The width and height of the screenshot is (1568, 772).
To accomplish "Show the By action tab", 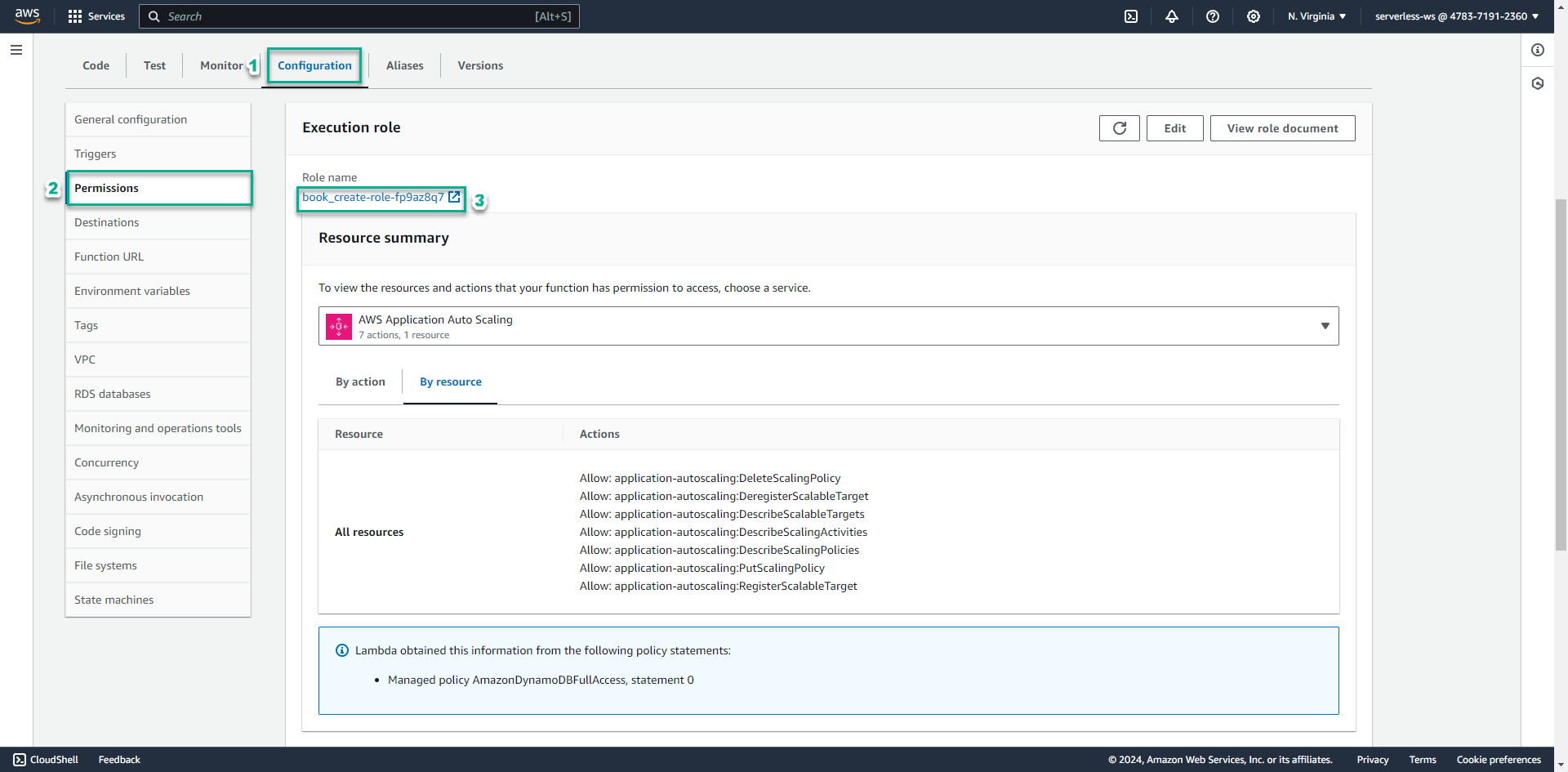I will pyautogui.click(x=360, y=382).
